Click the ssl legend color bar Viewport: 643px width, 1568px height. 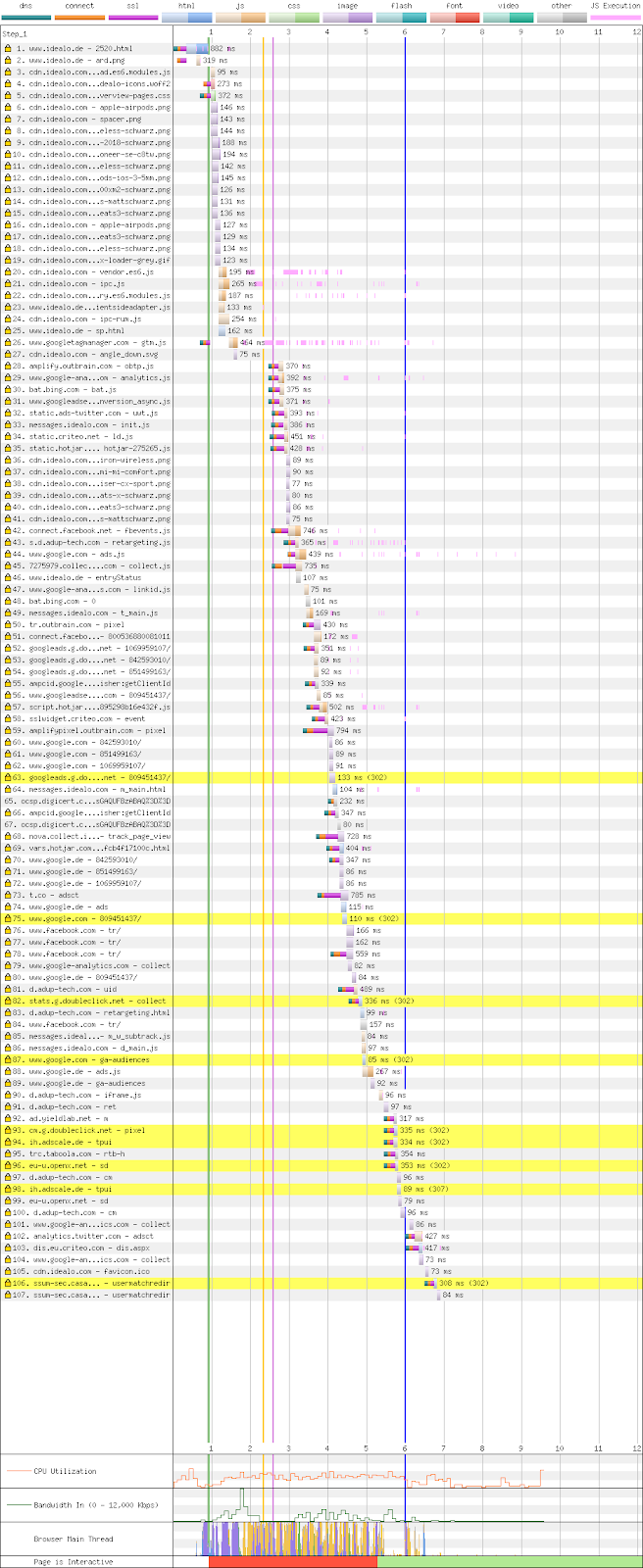pyautogui.click(x=132, y=17)
